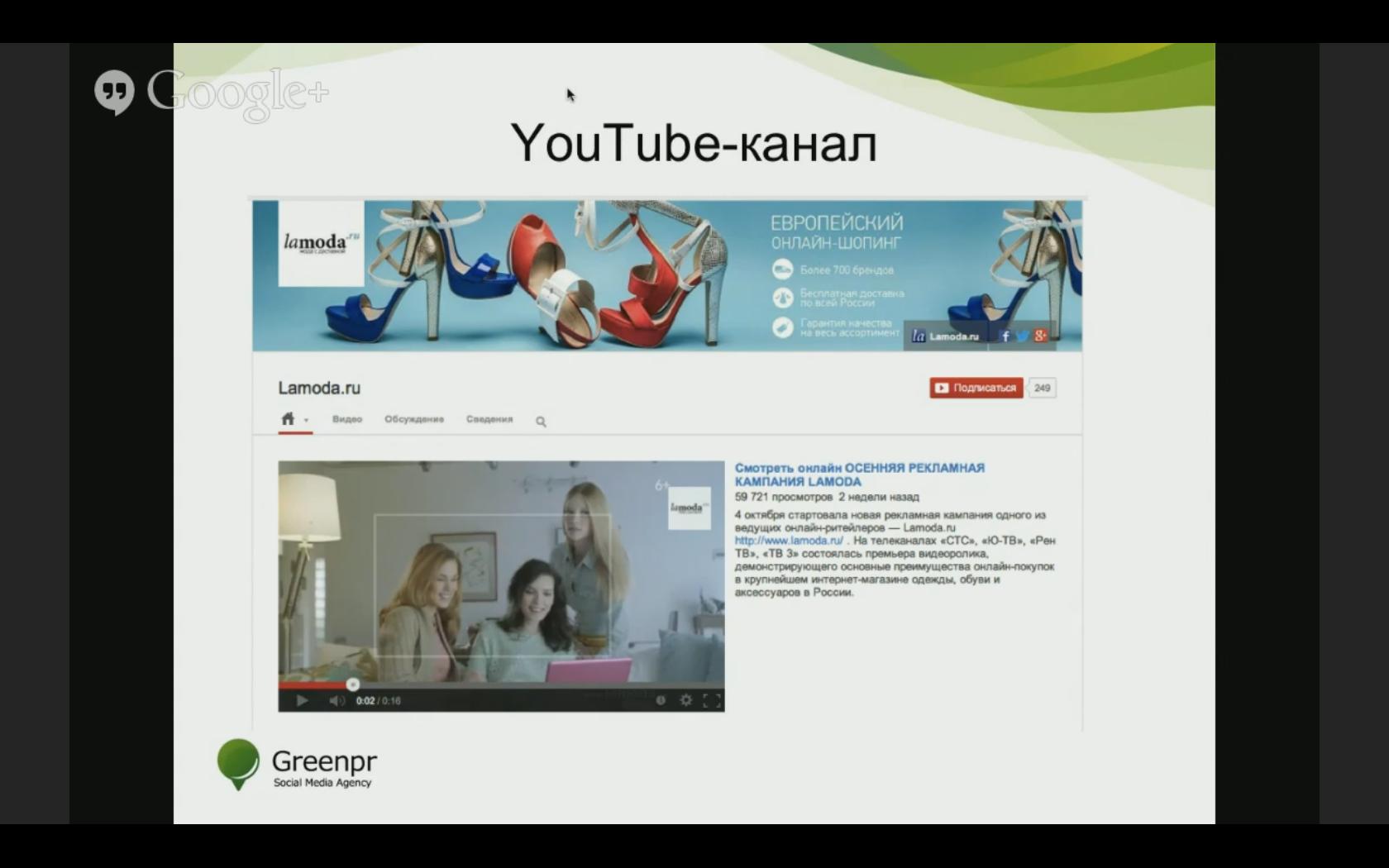Click the Facebook icon in the banner
The image size is (1389, 868).
pos(1005,336)
